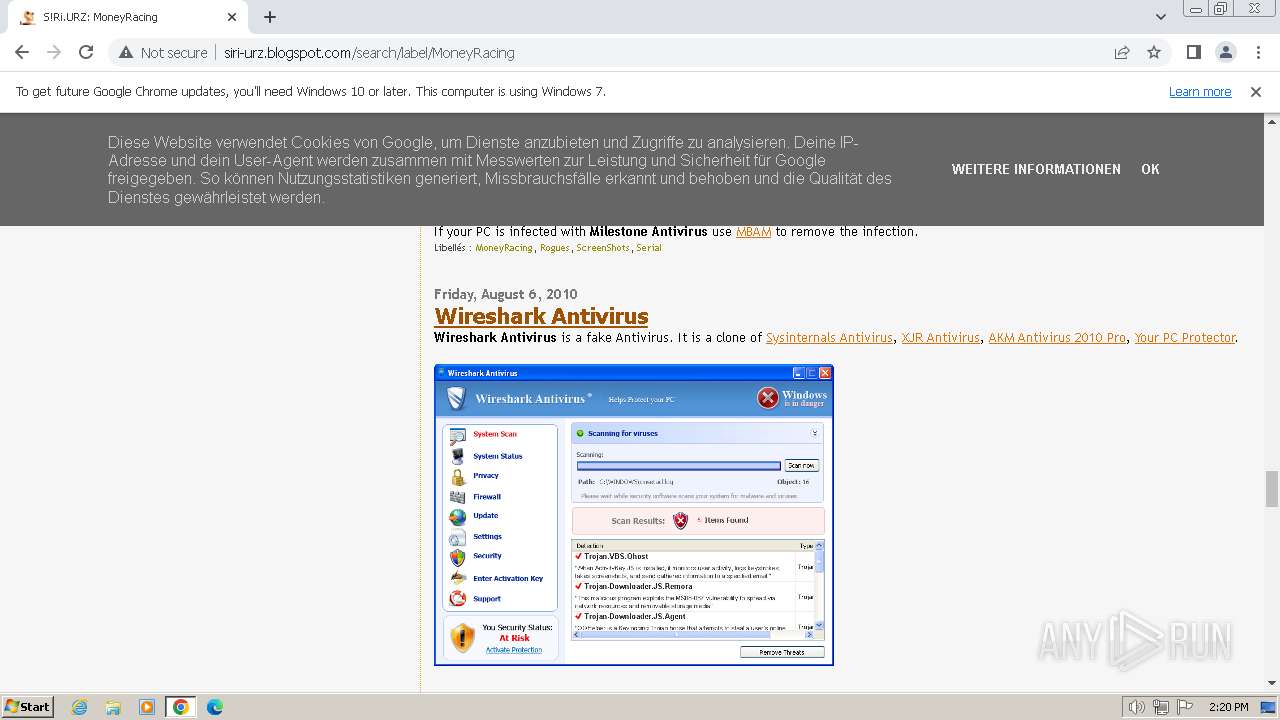The image size is (1280, 720).
Task: Open the XJR Antivirus link
Action: click(x=940, y=338)
